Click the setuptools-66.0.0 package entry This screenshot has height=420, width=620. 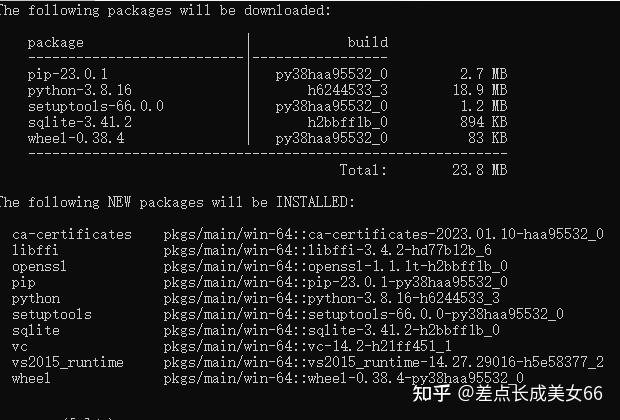tap(96, 106)
